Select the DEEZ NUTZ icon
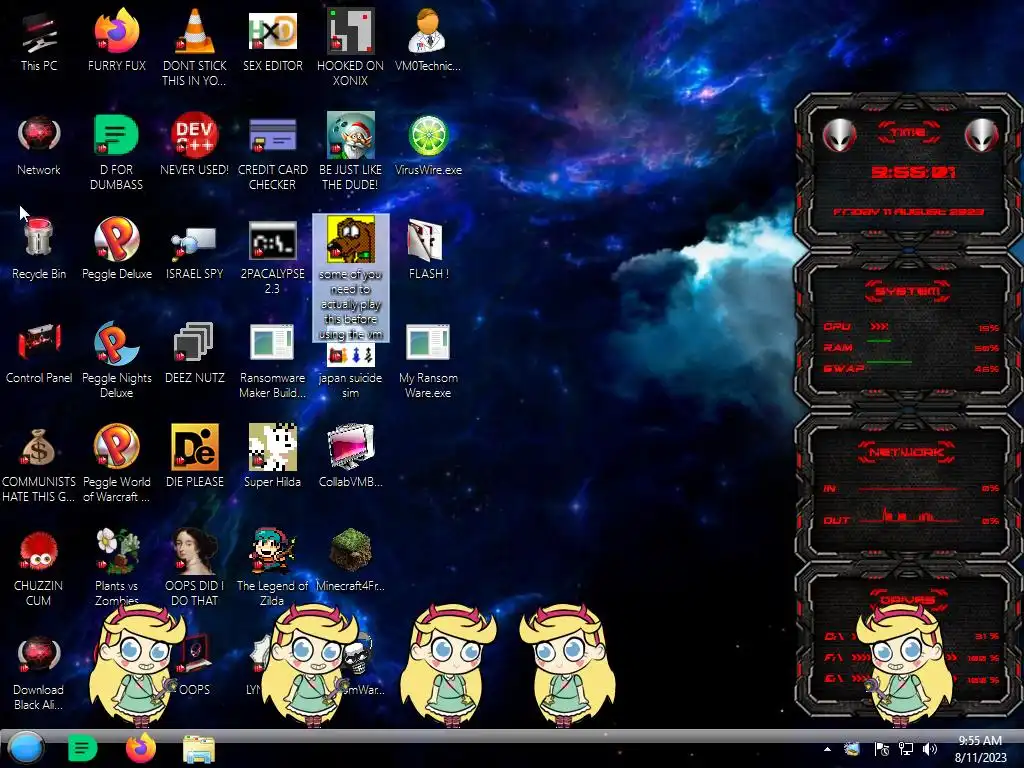Viewport: 1024px width, 768px height. [x=194, y=353]
